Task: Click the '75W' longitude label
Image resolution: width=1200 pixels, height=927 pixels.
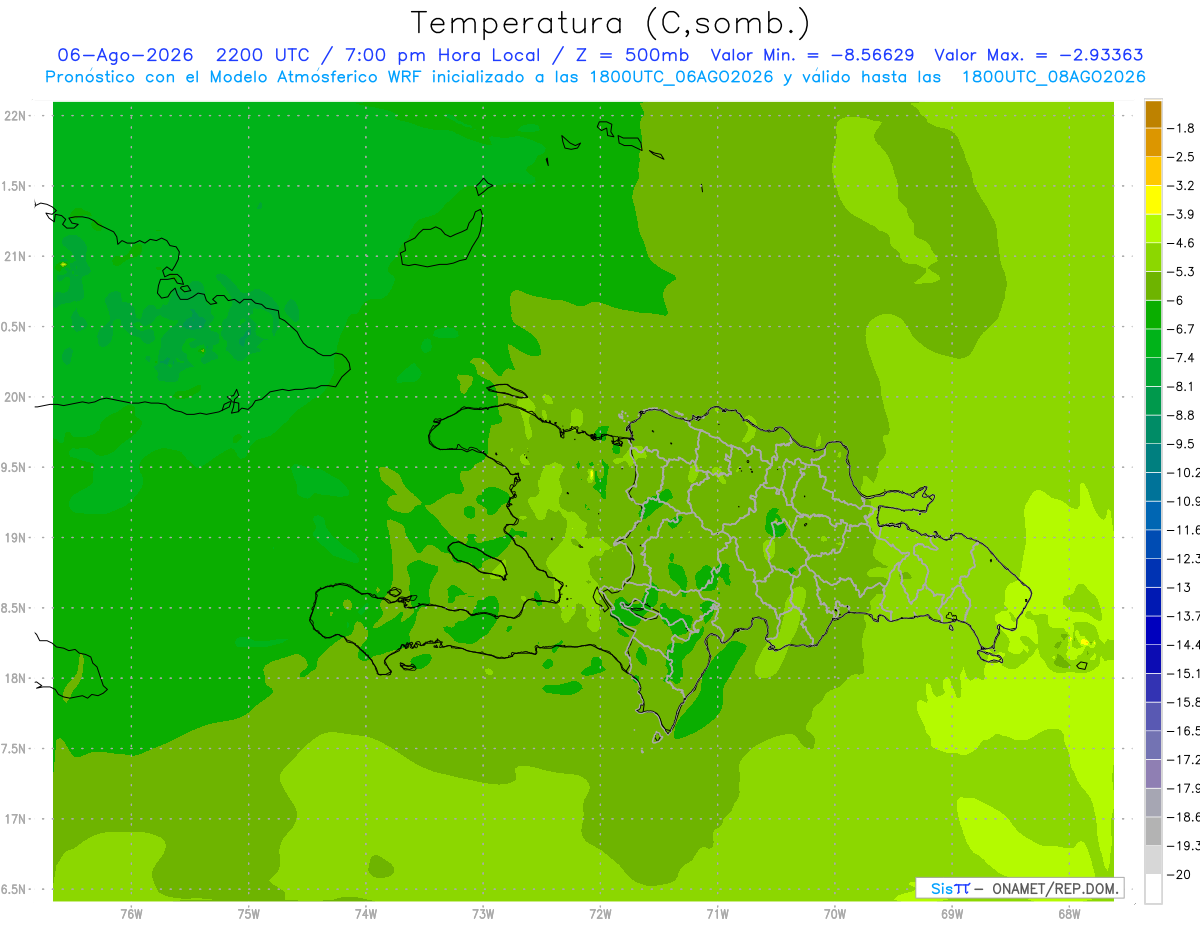Action: 249,914
